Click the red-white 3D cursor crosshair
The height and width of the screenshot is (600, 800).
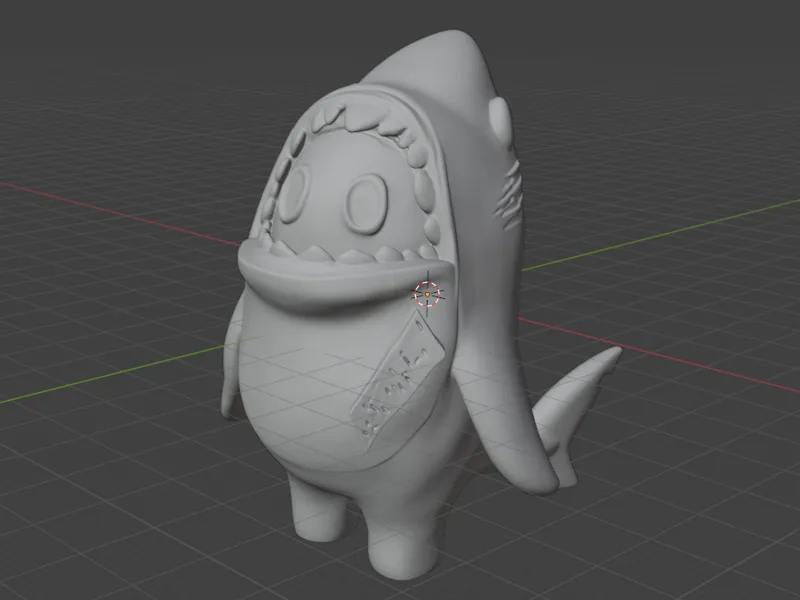point(427,294)
